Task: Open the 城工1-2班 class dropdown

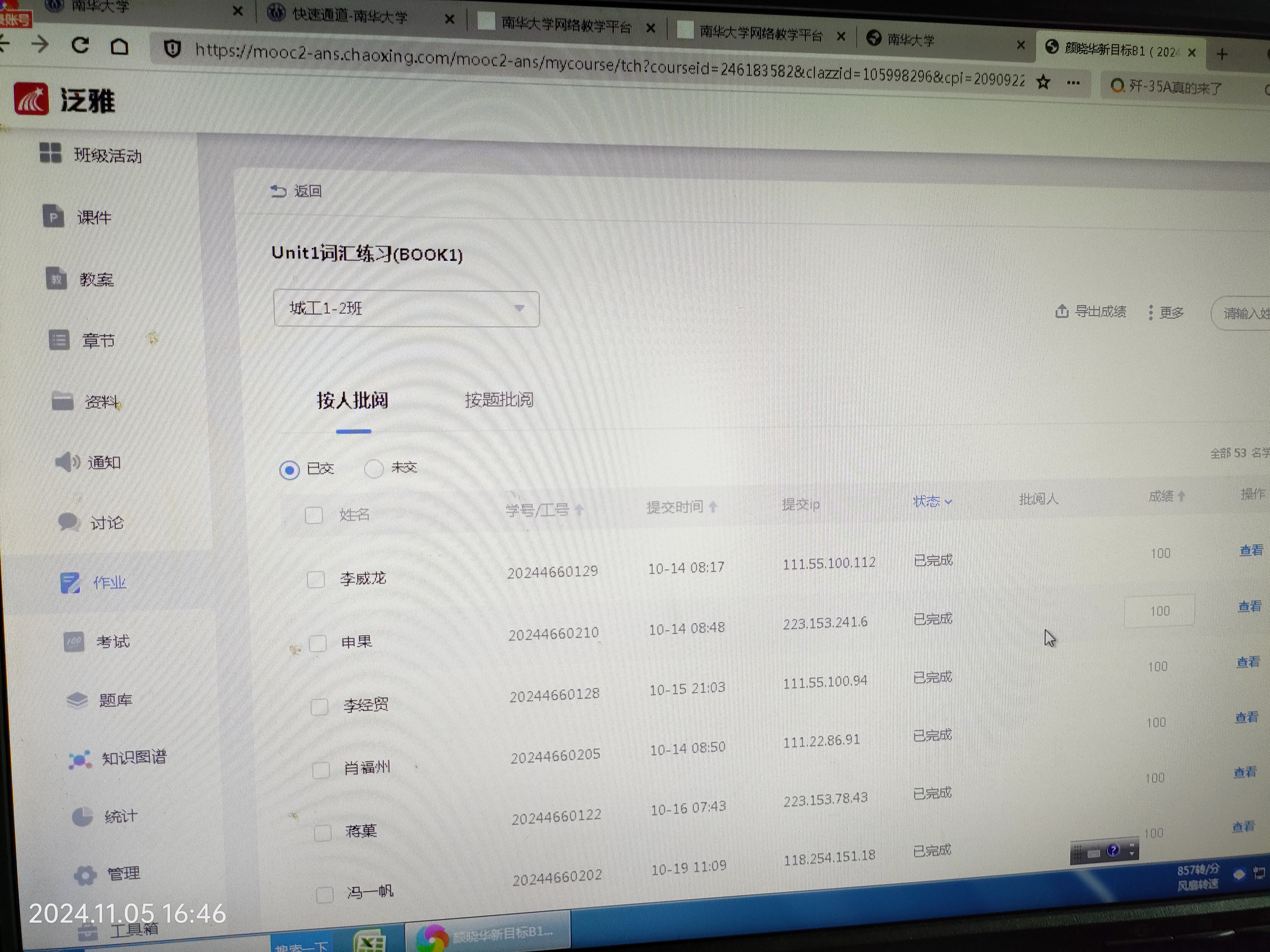Action: 406,309
